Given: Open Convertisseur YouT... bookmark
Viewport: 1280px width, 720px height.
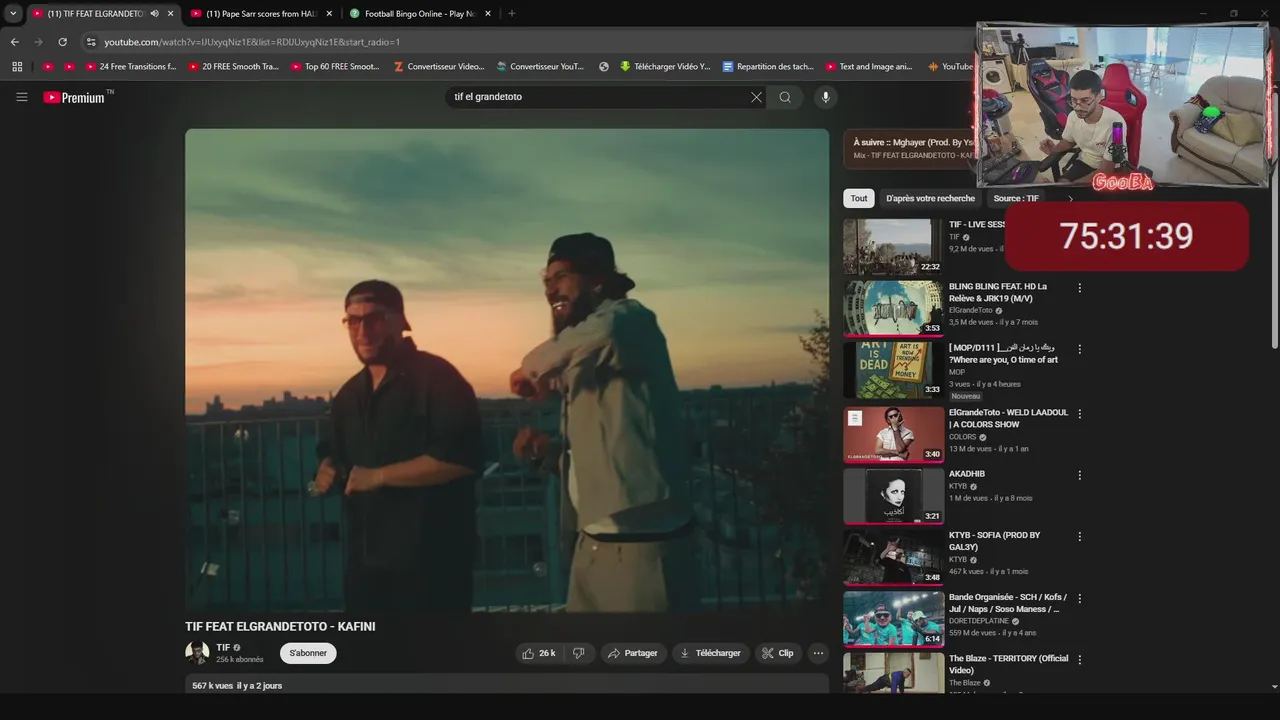Looking at the screenshot, I should (540, 67).
